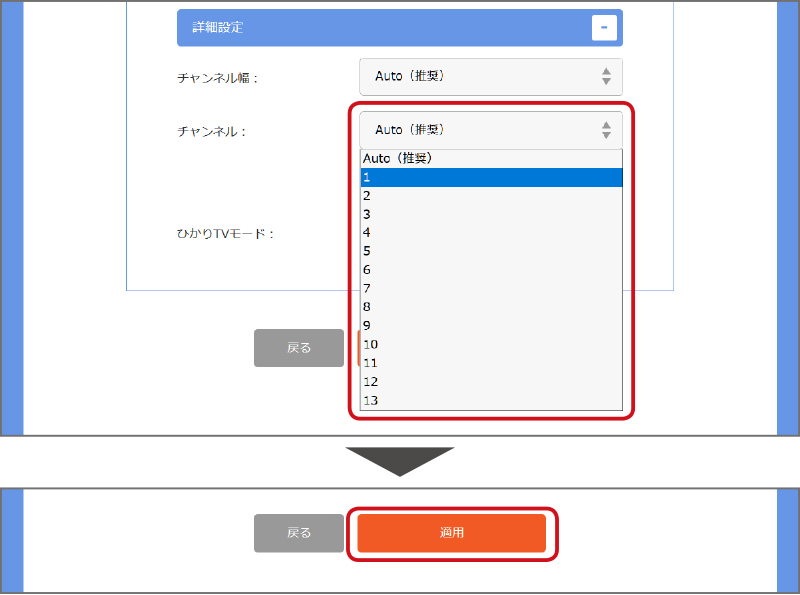Pick channel 10 in the dropdown
Image resolution: width=800 pixels, height=595 pixels.
[491, 344]
